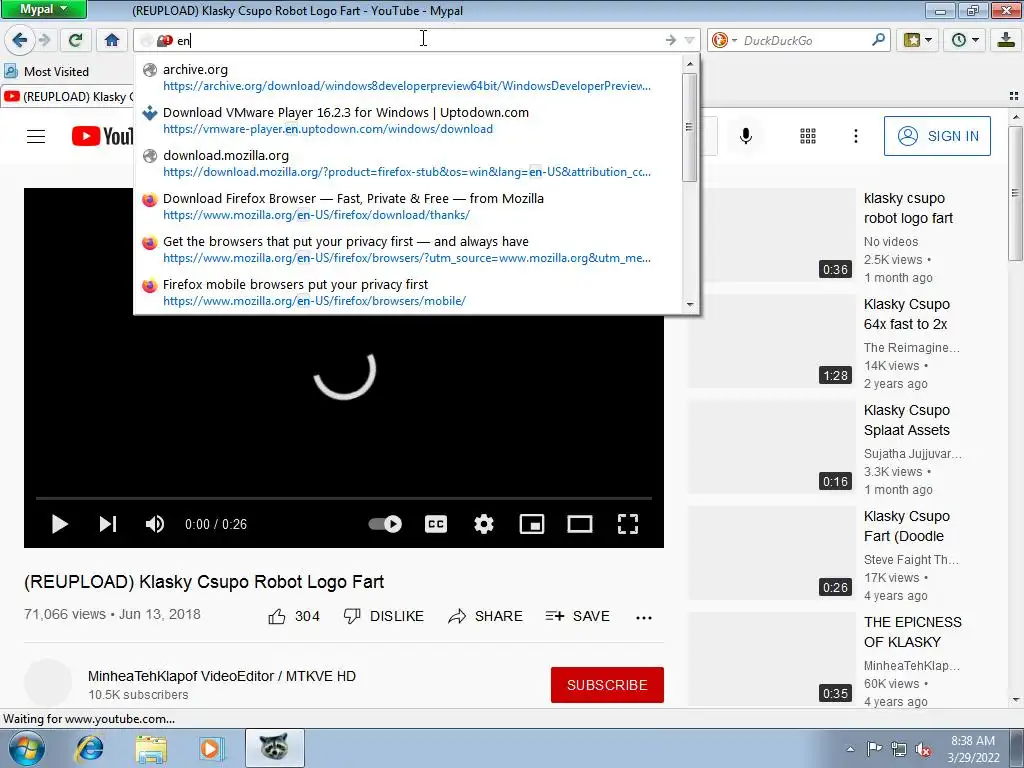
Task: Click the forward navigation arrow
Action: [x=44, y=40]
